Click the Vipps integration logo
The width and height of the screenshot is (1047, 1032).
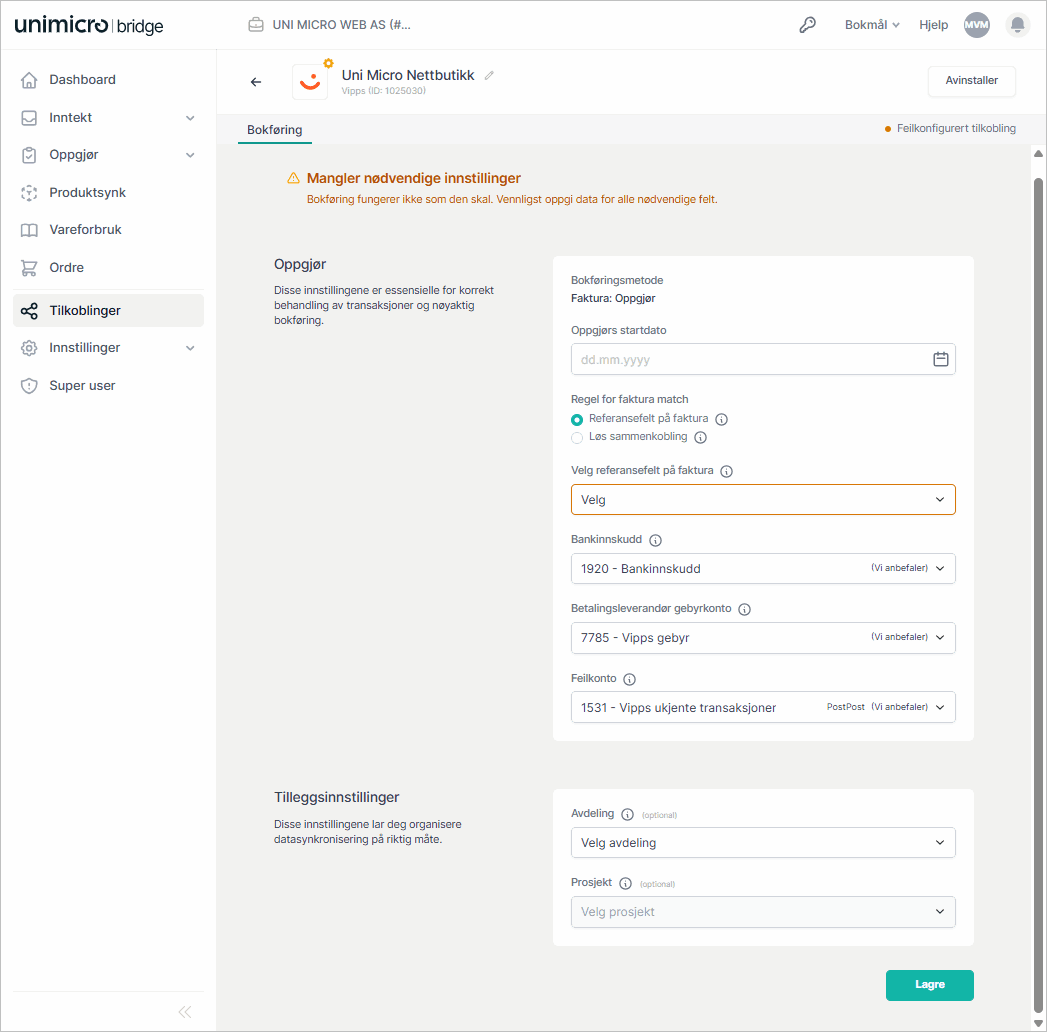click(310, 82)
